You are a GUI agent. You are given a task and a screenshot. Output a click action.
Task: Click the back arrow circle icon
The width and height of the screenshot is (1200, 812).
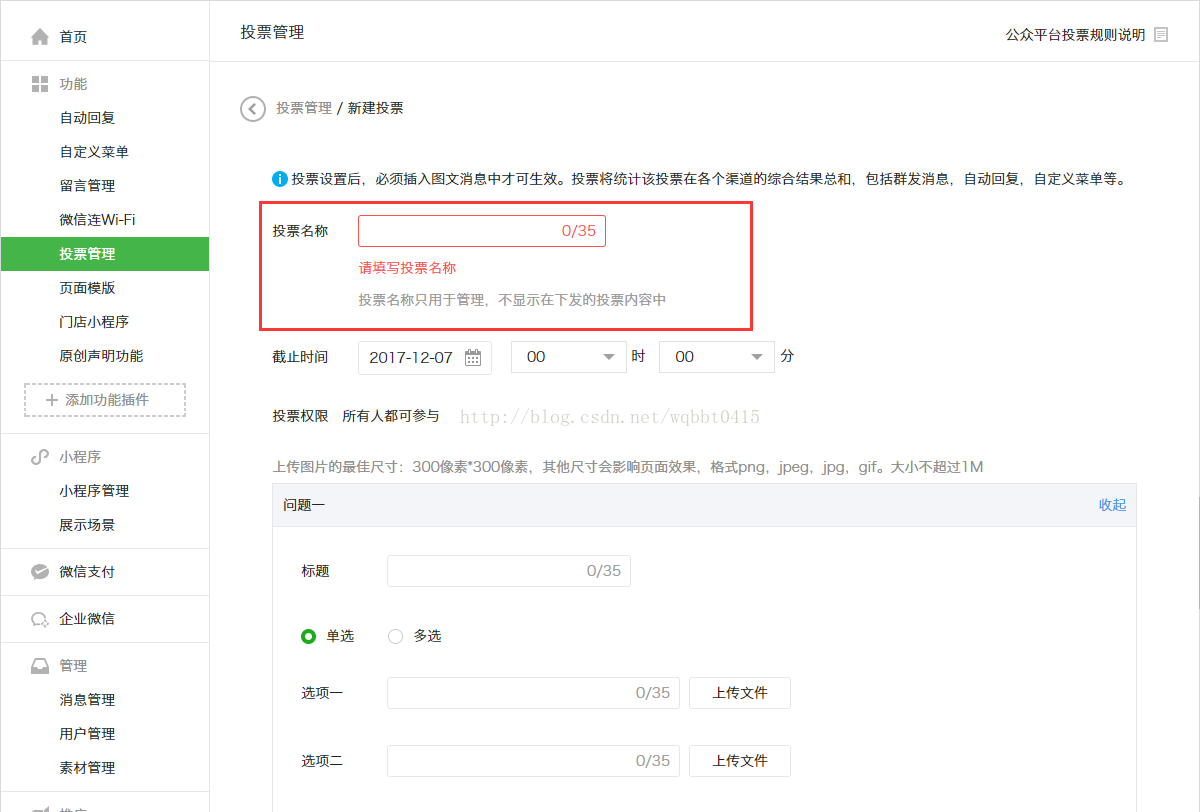tap(253, 108)
